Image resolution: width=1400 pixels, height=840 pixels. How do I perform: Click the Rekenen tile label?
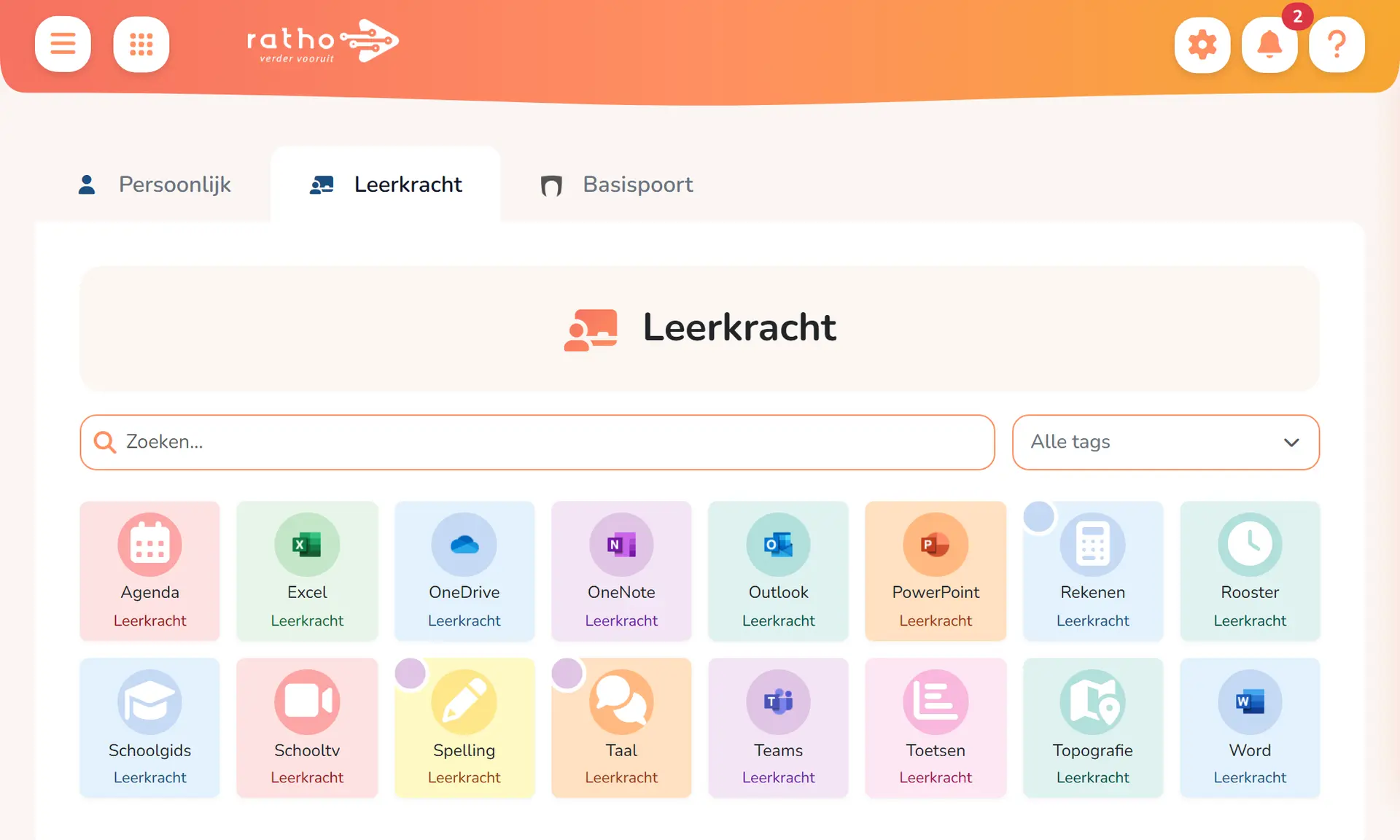click(1092, 592)
